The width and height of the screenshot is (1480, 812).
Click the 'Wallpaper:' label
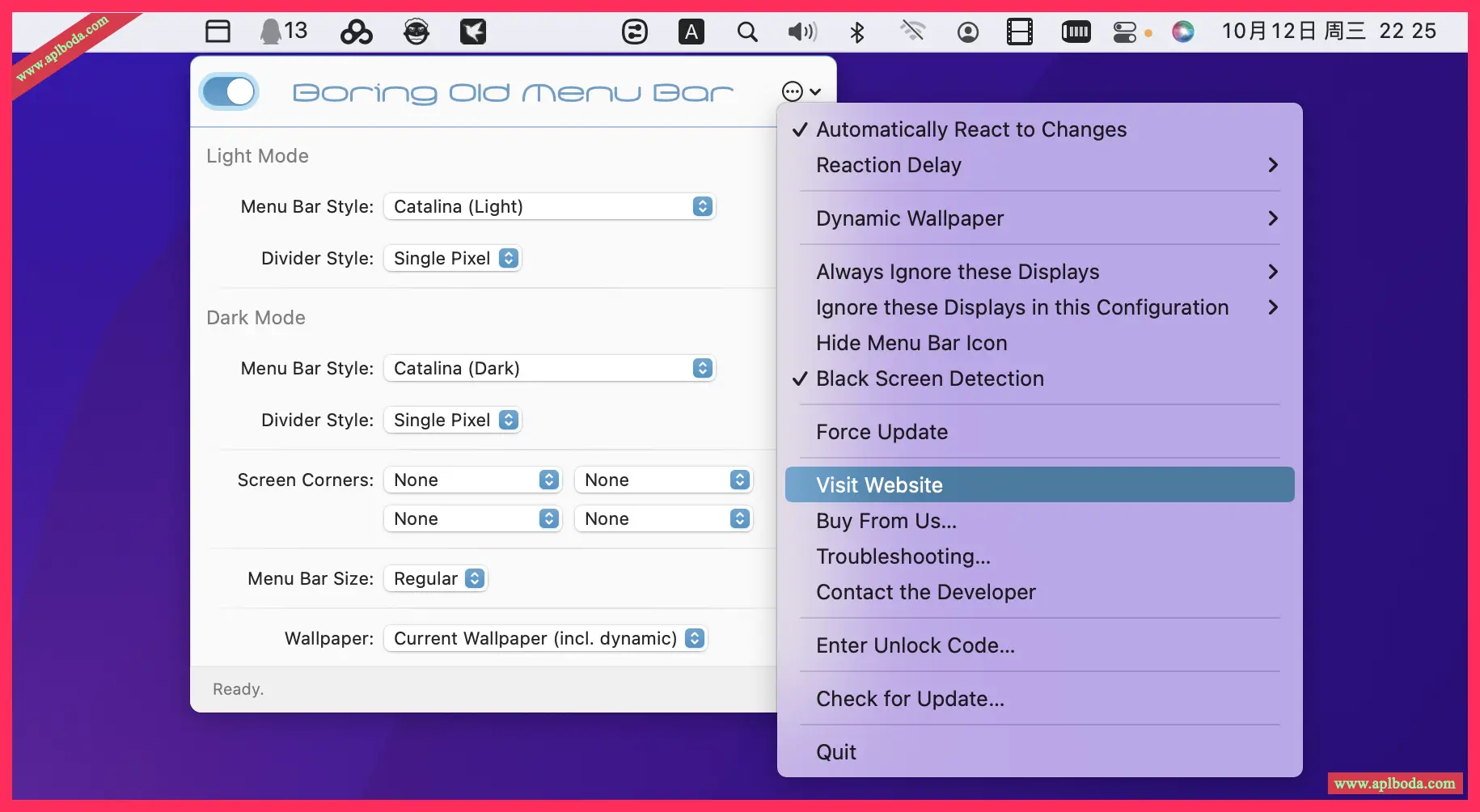click(x=329, y=638)
